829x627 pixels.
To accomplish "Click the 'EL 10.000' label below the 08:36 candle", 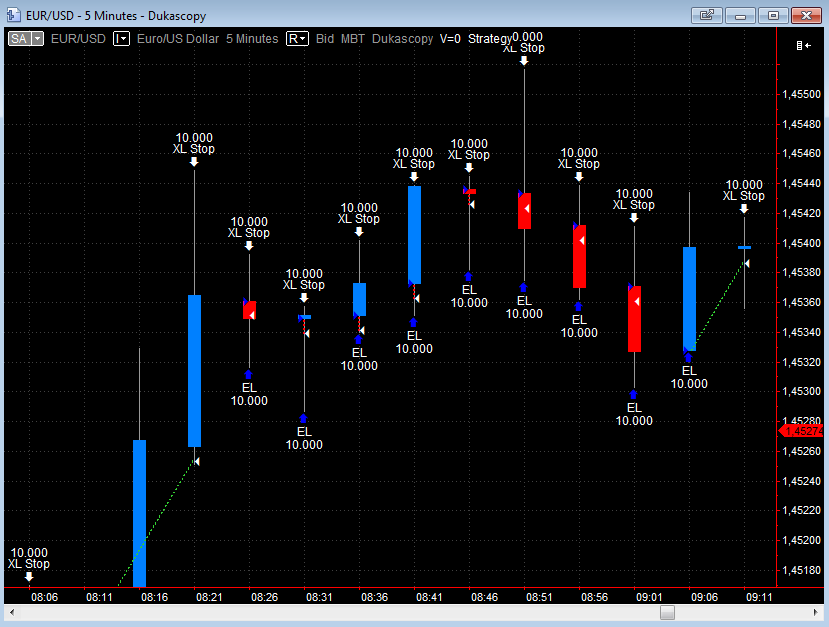I will pyautogui.click(x=359, y=359).
